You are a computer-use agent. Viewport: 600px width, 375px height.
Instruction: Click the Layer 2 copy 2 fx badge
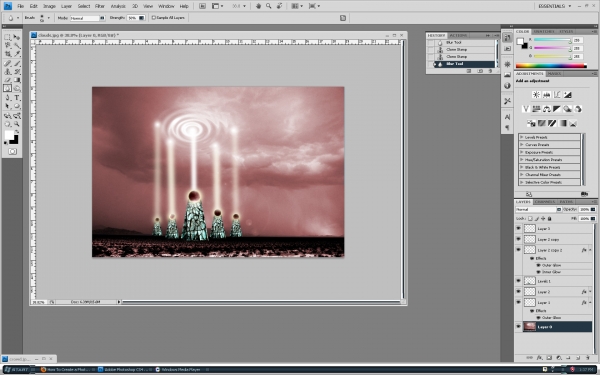pyautogui.click(x=584, y=250)
